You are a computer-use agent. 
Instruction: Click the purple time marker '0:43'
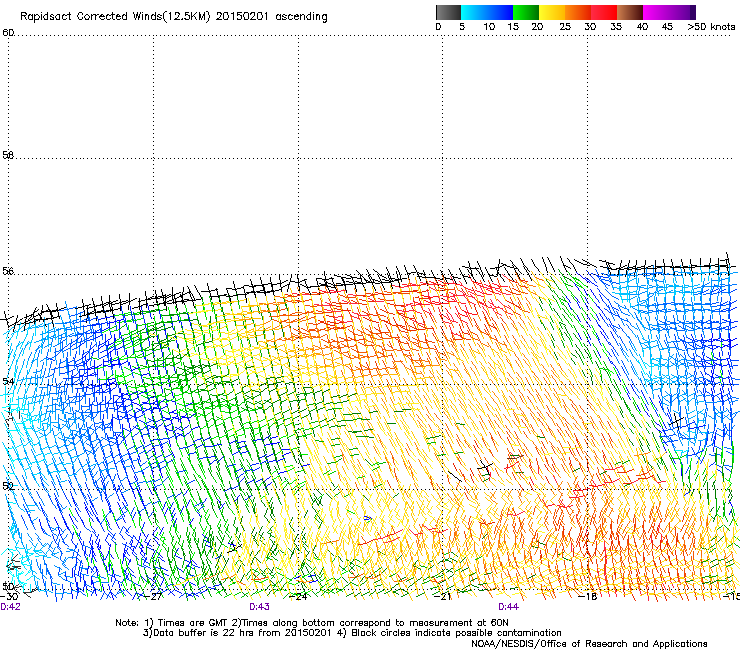click(x=260, y=607)
